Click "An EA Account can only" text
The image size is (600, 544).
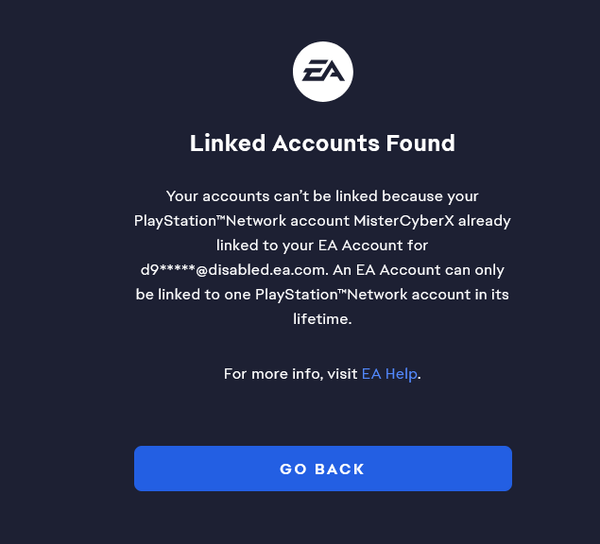click(418, 270)
